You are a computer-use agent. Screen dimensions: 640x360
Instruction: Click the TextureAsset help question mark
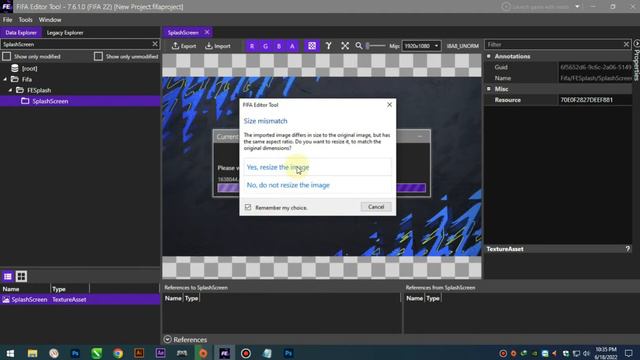pyautogui.click(x=628, y=249)
